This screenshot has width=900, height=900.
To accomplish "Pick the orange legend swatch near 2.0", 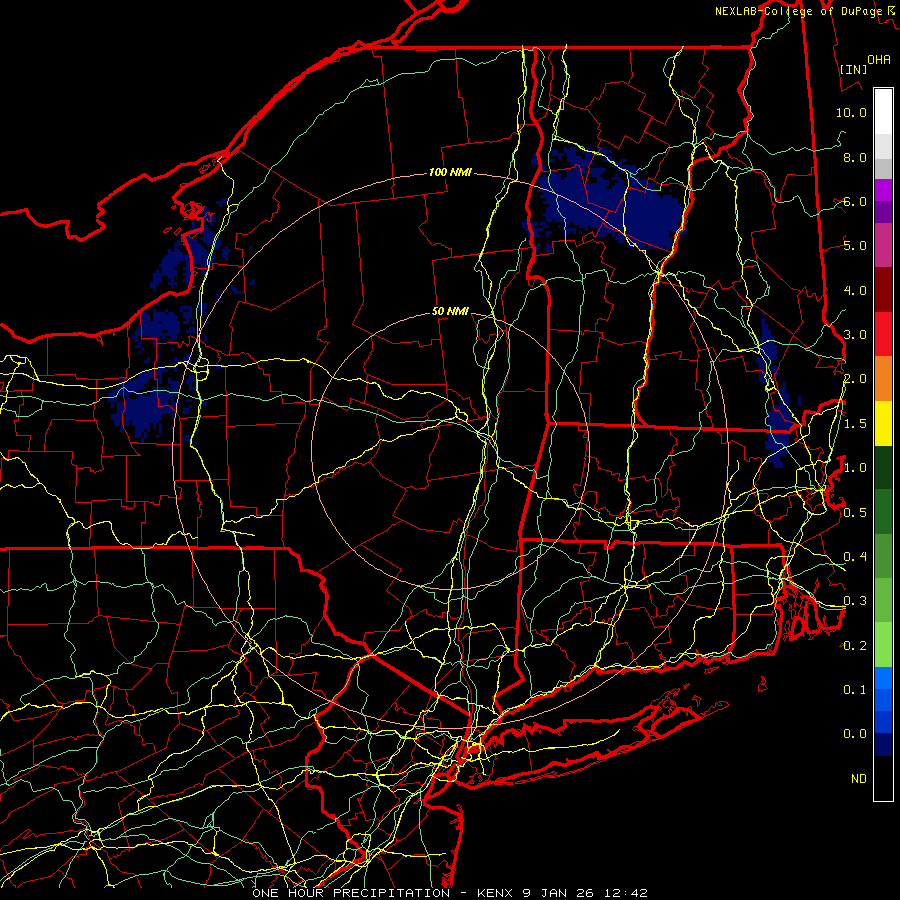I will point(883,379).
